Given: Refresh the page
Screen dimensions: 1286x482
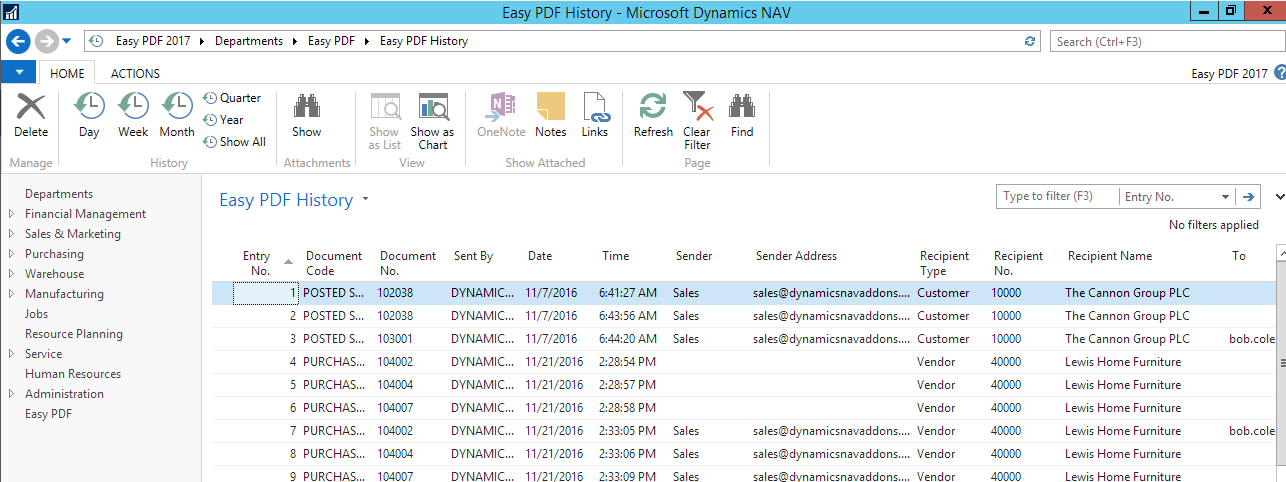Looking at the screenshot, I should tap(653, 116).
